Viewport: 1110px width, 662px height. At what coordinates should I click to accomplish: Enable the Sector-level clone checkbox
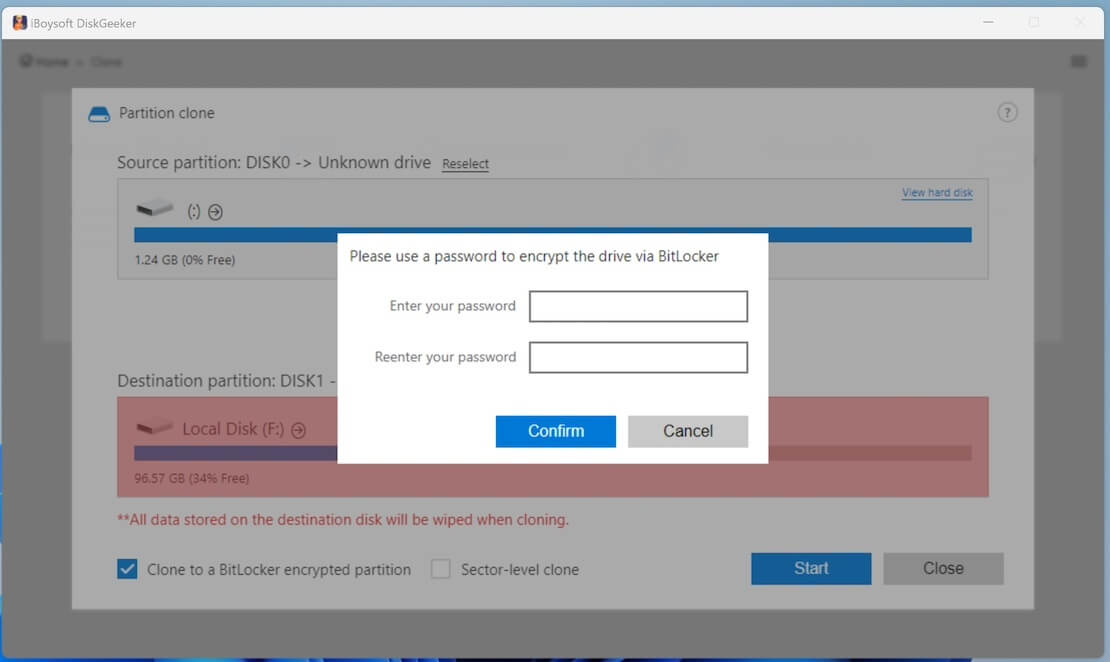(440, 569)
